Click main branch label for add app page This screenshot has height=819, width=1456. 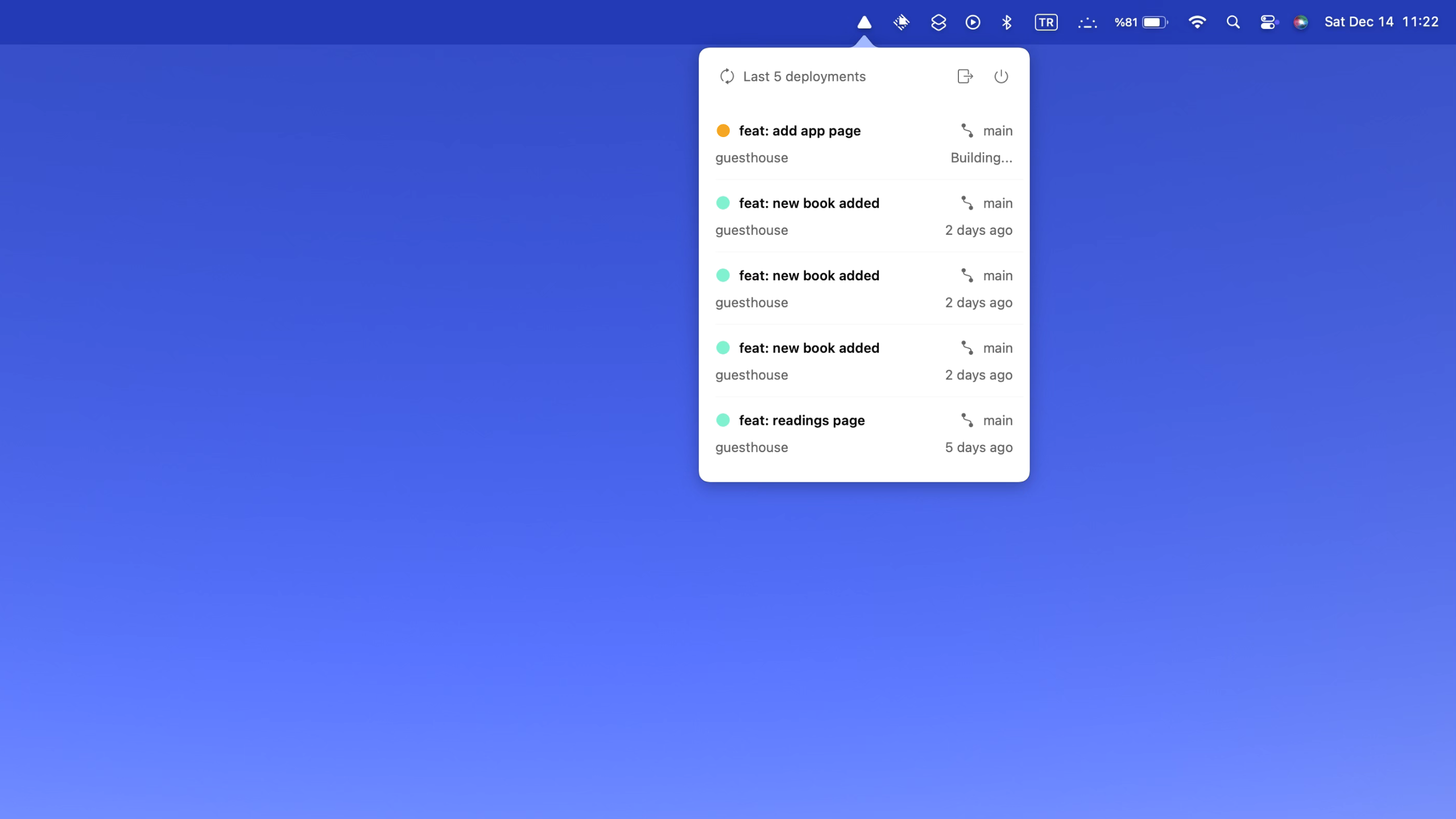tap(998, 131)
